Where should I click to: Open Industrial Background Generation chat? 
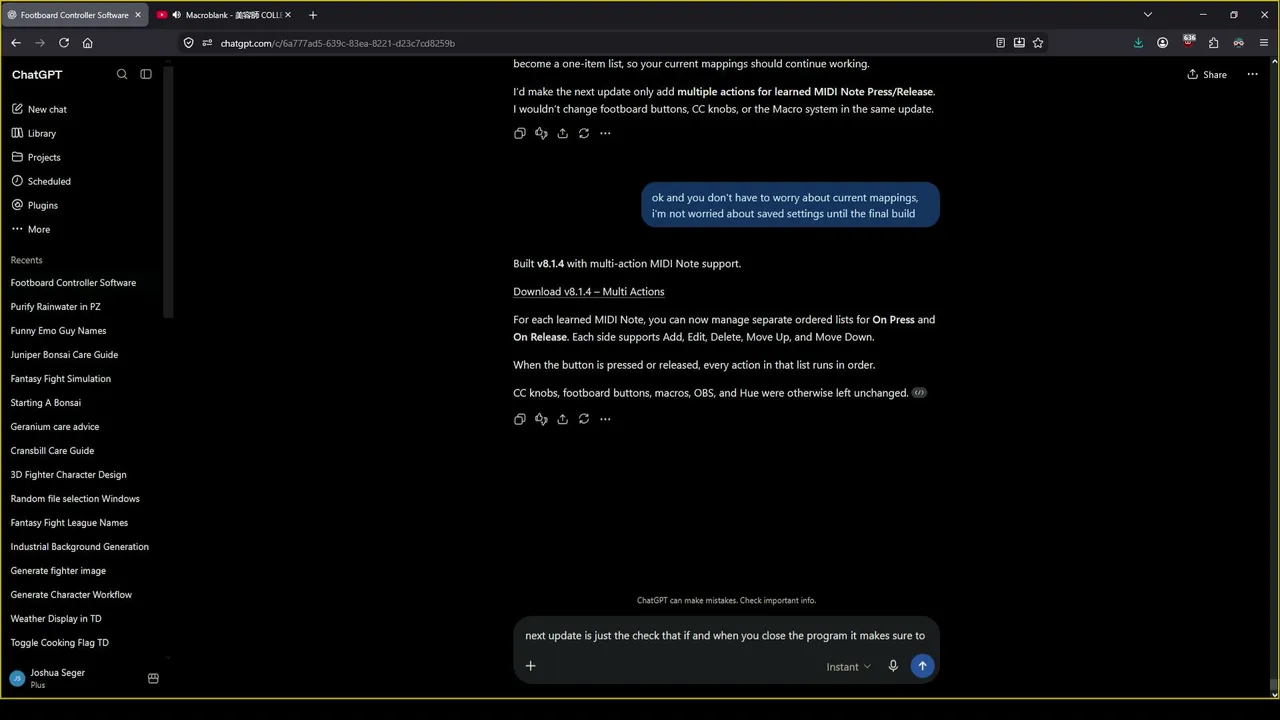80,547
